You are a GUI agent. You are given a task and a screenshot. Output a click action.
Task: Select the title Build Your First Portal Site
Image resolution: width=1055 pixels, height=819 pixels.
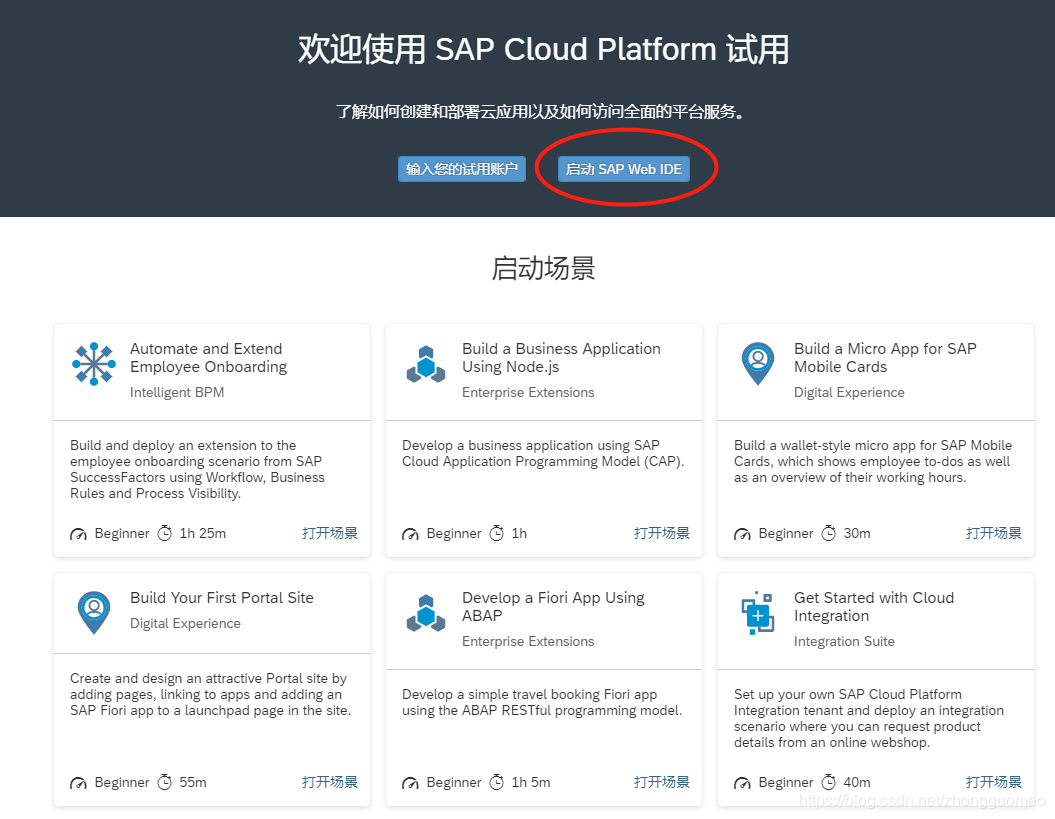222,598
